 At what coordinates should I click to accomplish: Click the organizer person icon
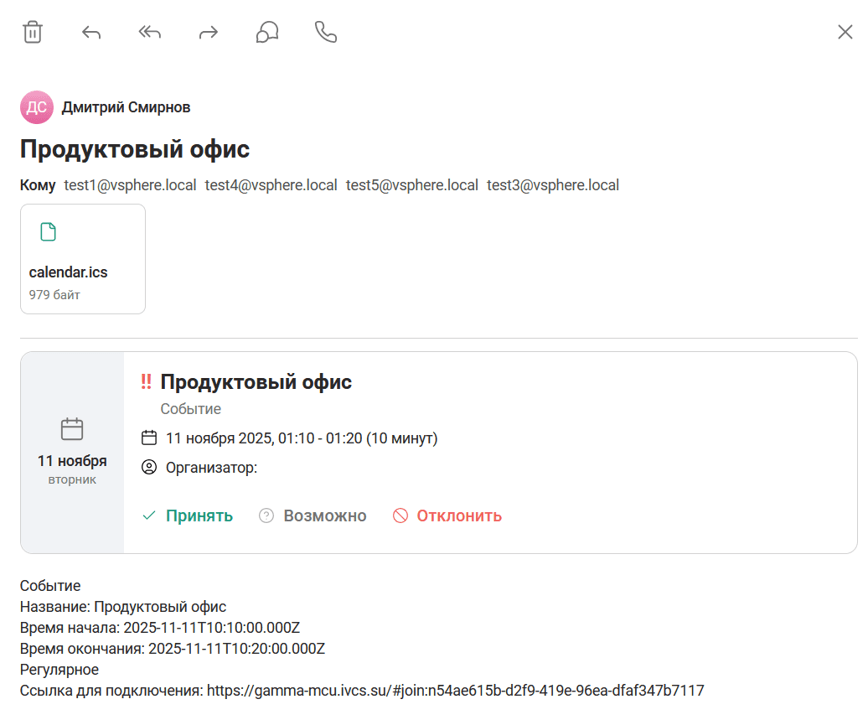(147, 466)
